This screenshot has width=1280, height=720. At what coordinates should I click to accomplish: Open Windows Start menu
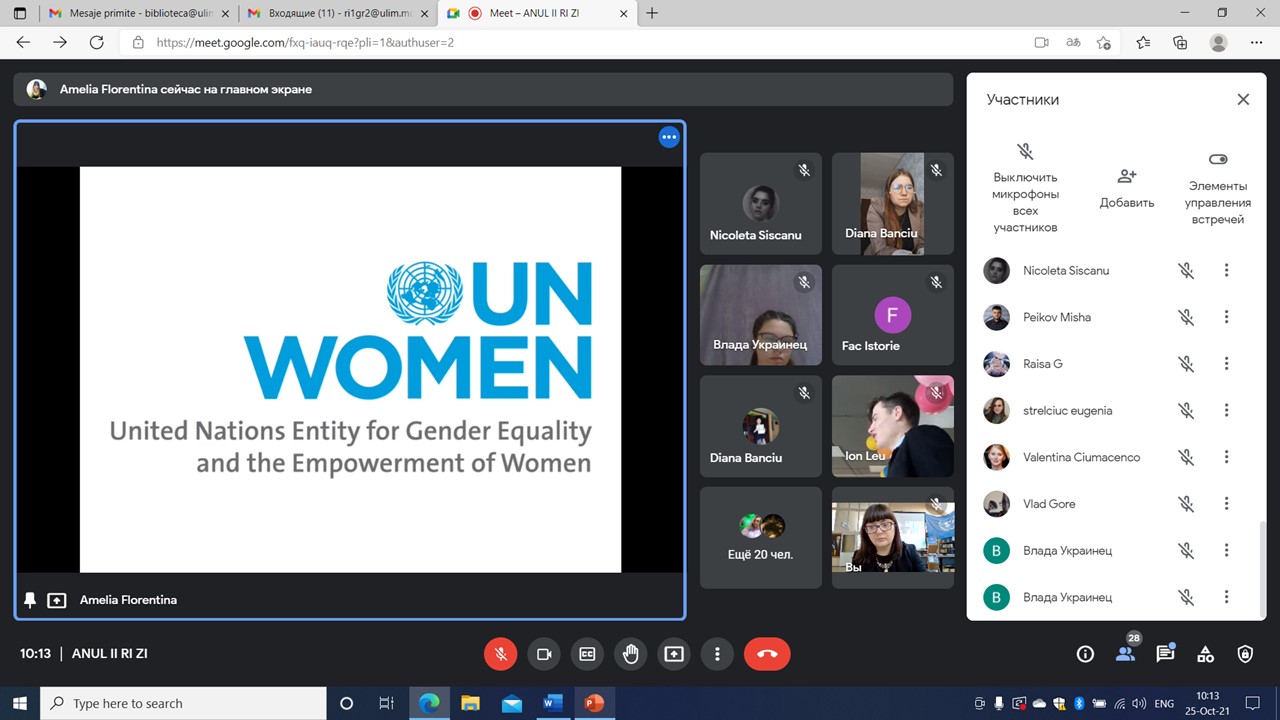click(20, 703)
